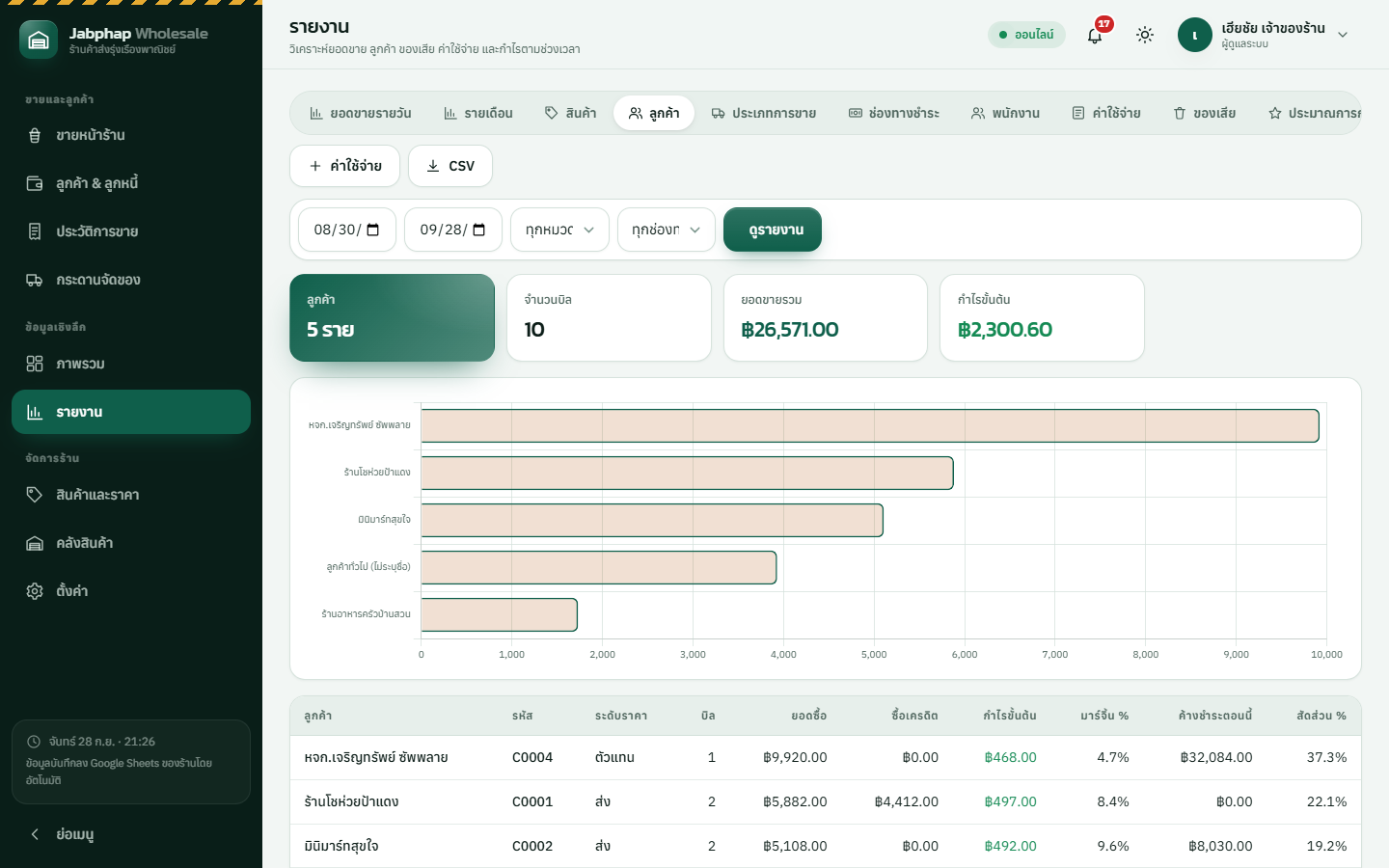This screenshot has width=1389, height=868.
Task: Click profit value ฿497.00
Action: (x=1010, y=801)
